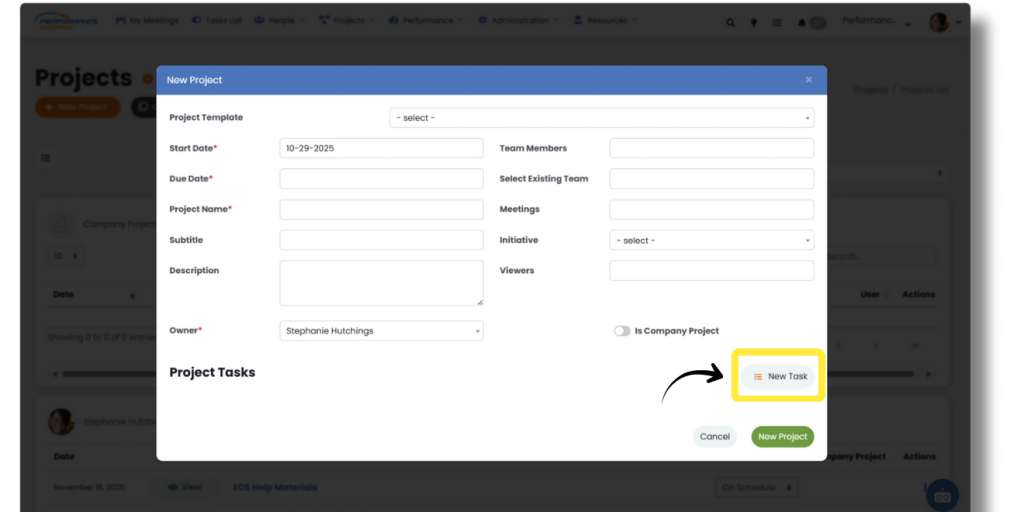
Task: Focus the Due Date input field
Action: [x=381, y=179]
